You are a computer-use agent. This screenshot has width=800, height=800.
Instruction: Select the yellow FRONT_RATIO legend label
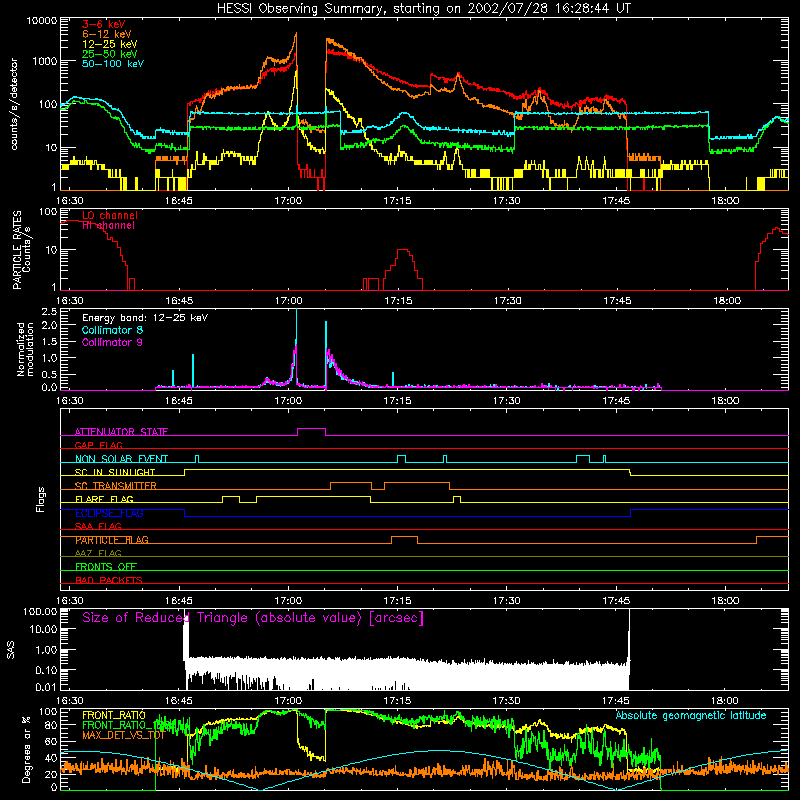tap(114, 715)
